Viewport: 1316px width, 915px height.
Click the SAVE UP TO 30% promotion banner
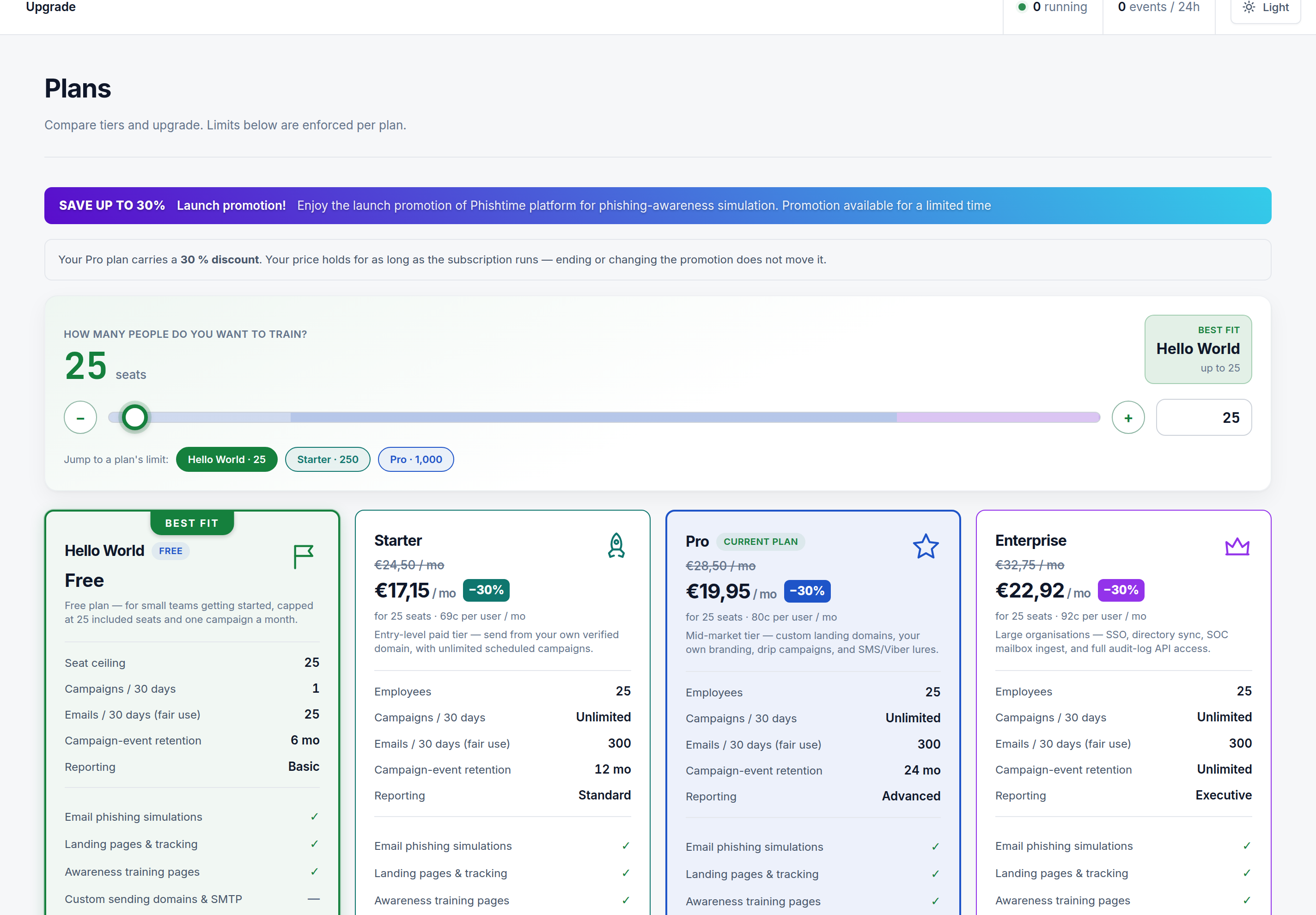point(658,206)
